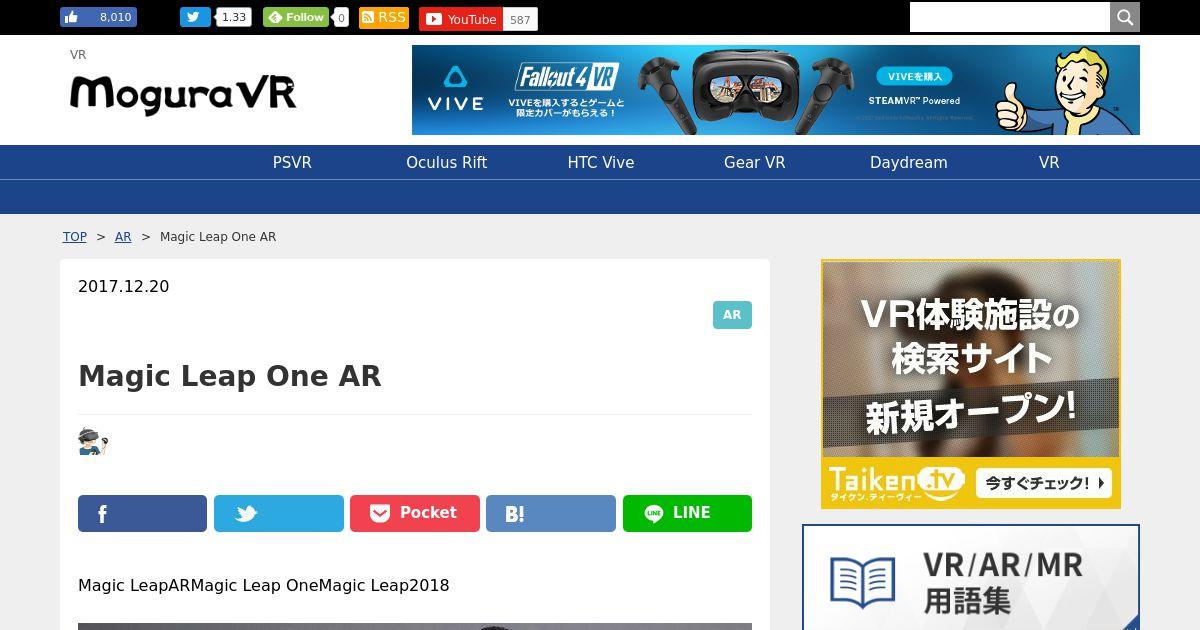Click the Magic Leap One AR breadcrumb text
Screen dimensions: 1200x630
218,237
